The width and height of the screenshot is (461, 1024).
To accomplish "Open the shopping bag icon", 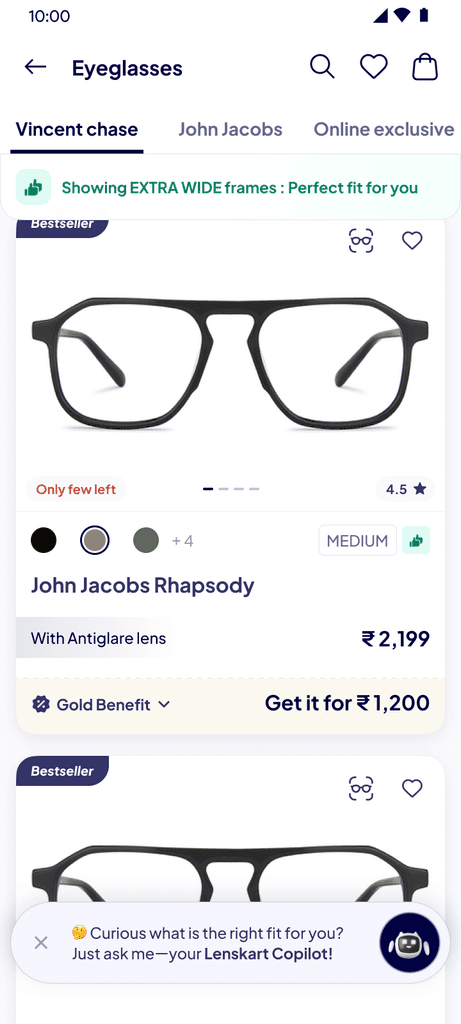I will [425, 67].
